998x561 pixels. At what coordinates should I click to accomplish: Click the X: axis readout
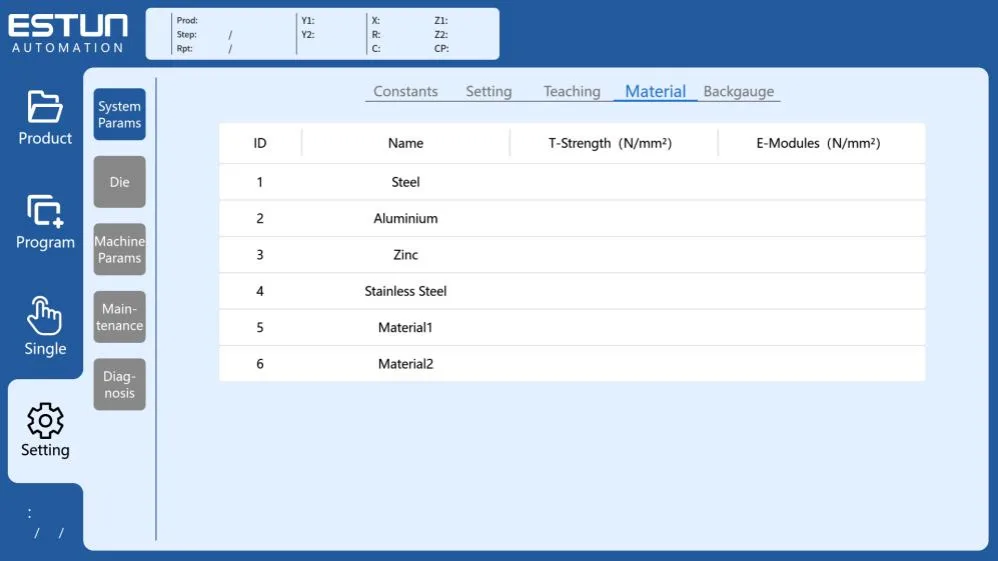(376, 20)
